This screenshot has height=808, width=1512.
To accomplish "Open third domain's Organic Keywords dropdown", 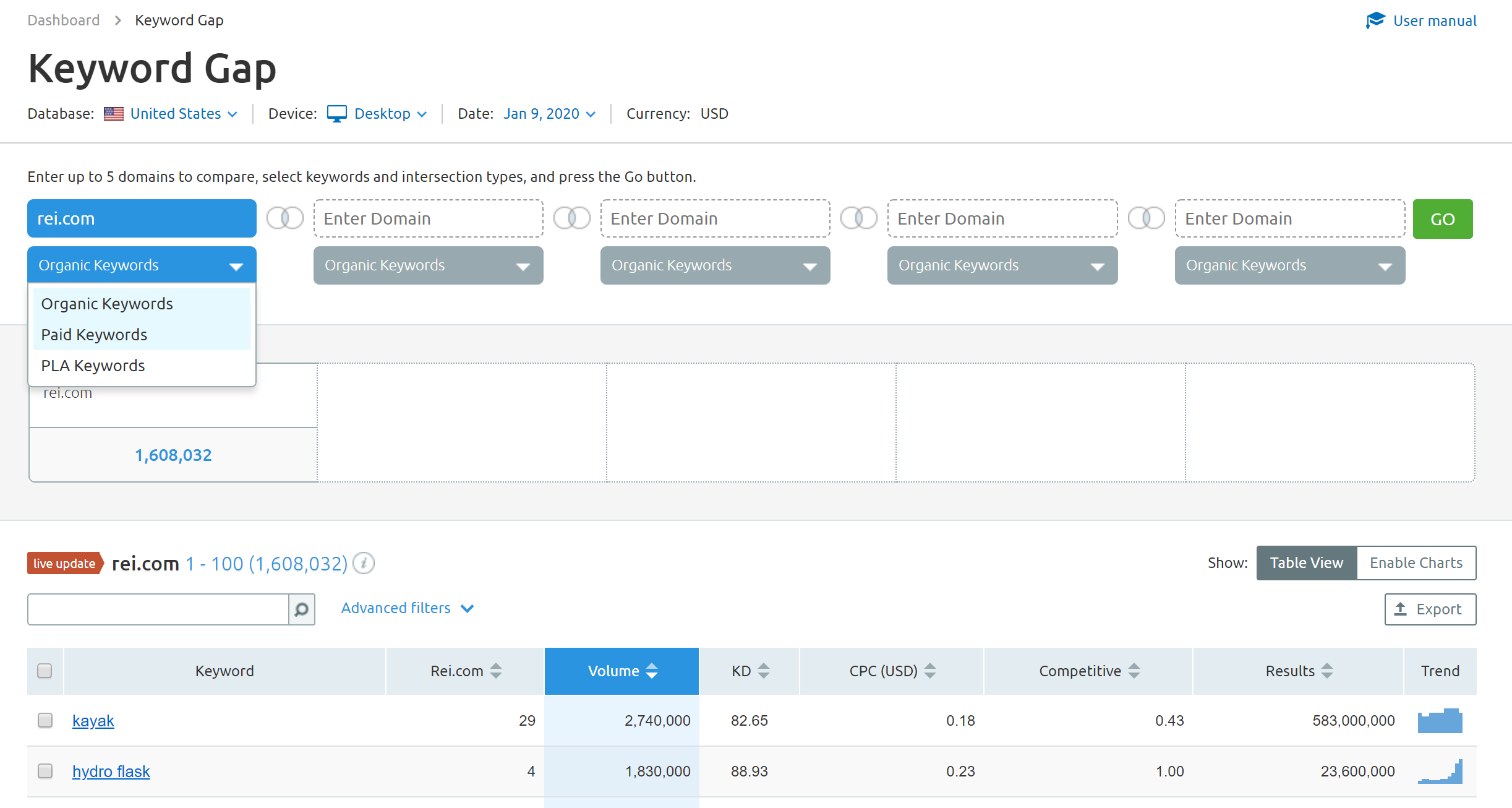I will [x=715, y=265].
